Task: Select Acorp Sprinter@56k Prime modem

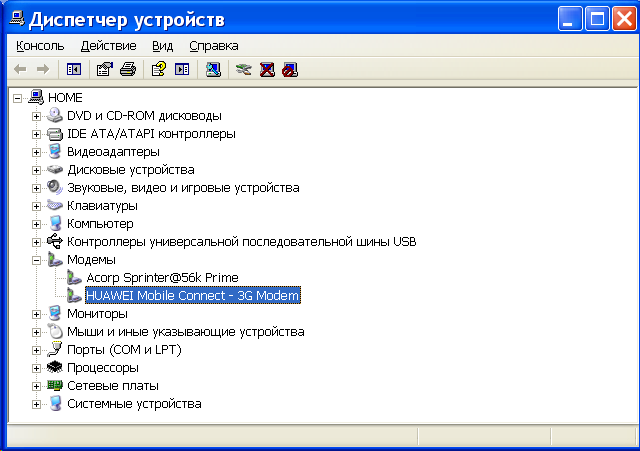Action: (162, 278)
